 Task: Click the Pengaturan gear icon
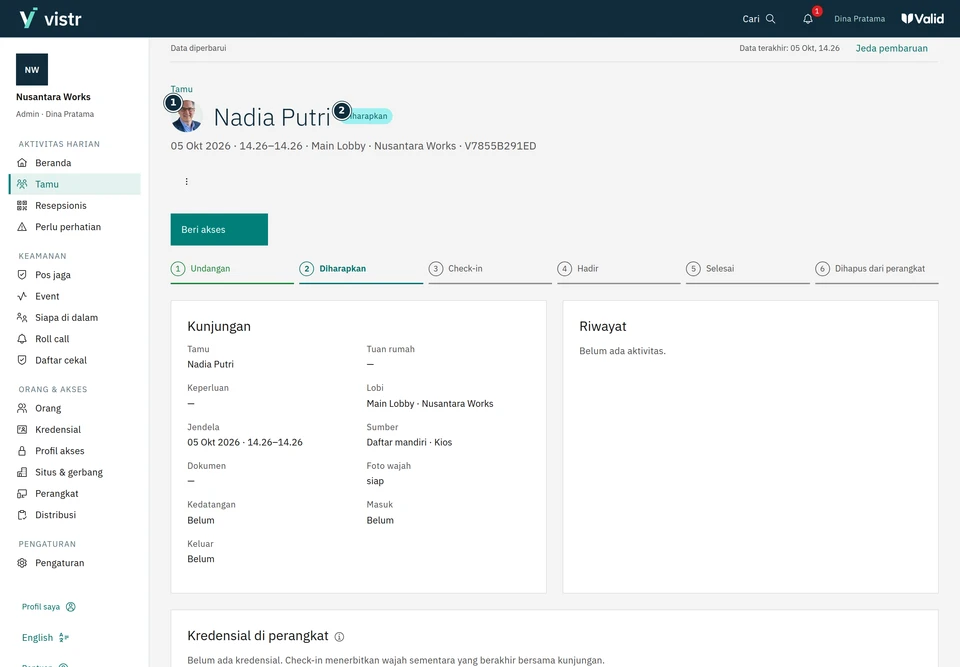tap(22, 563)
